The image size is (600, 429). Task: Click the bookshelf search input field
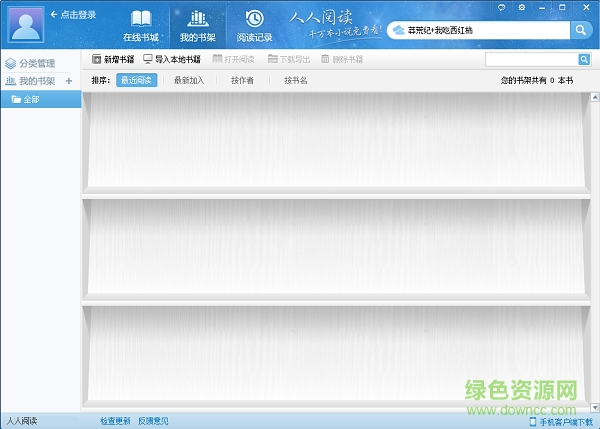(529, 60)
